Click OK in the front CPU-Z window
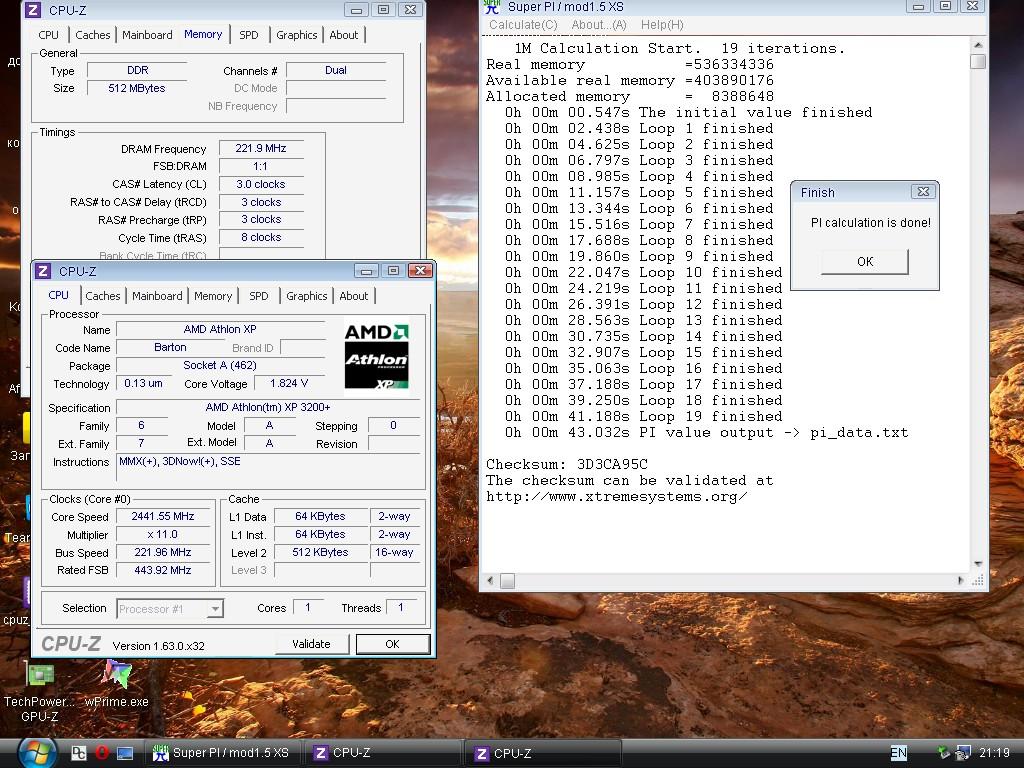 (392, 644)
